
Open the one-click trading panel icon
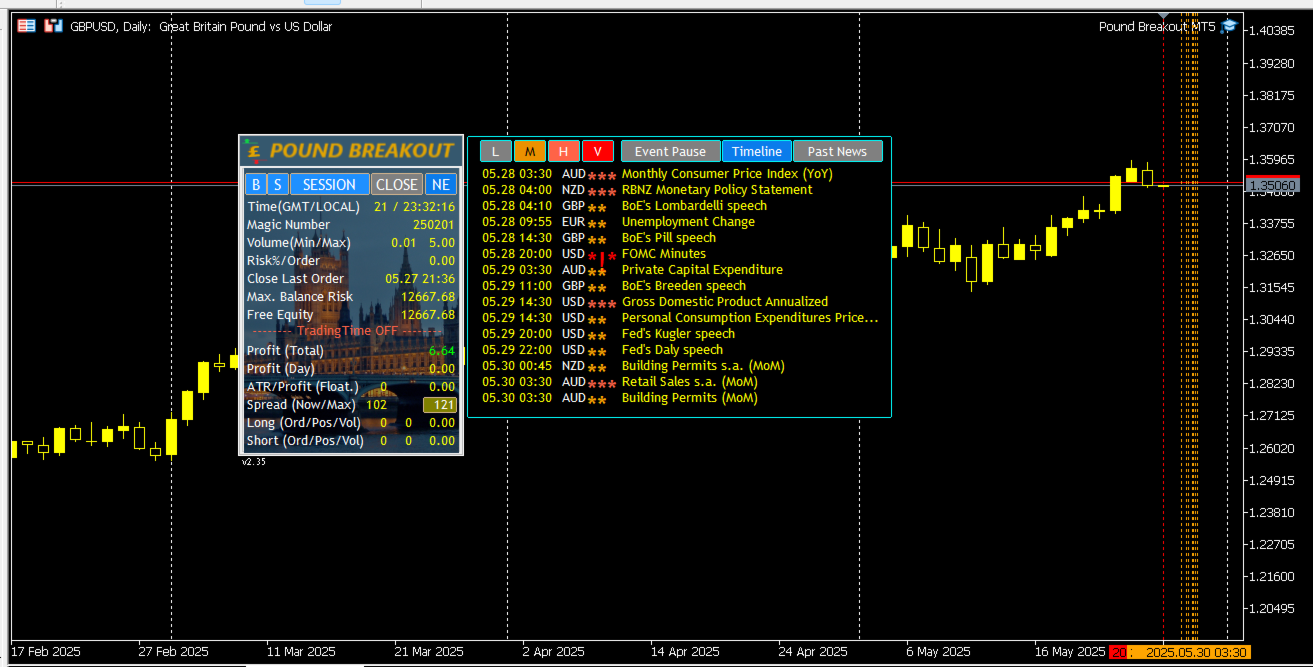coord(27,27)
